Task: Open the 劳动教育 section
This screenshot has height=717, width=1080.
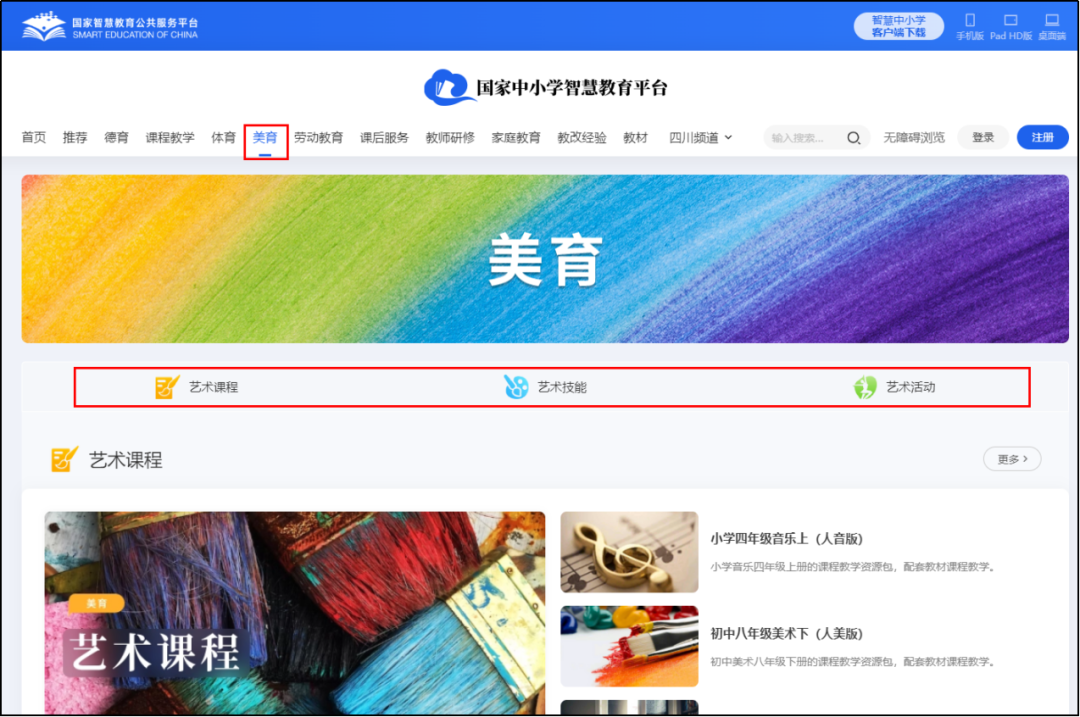Action: [x=318, y=137]
